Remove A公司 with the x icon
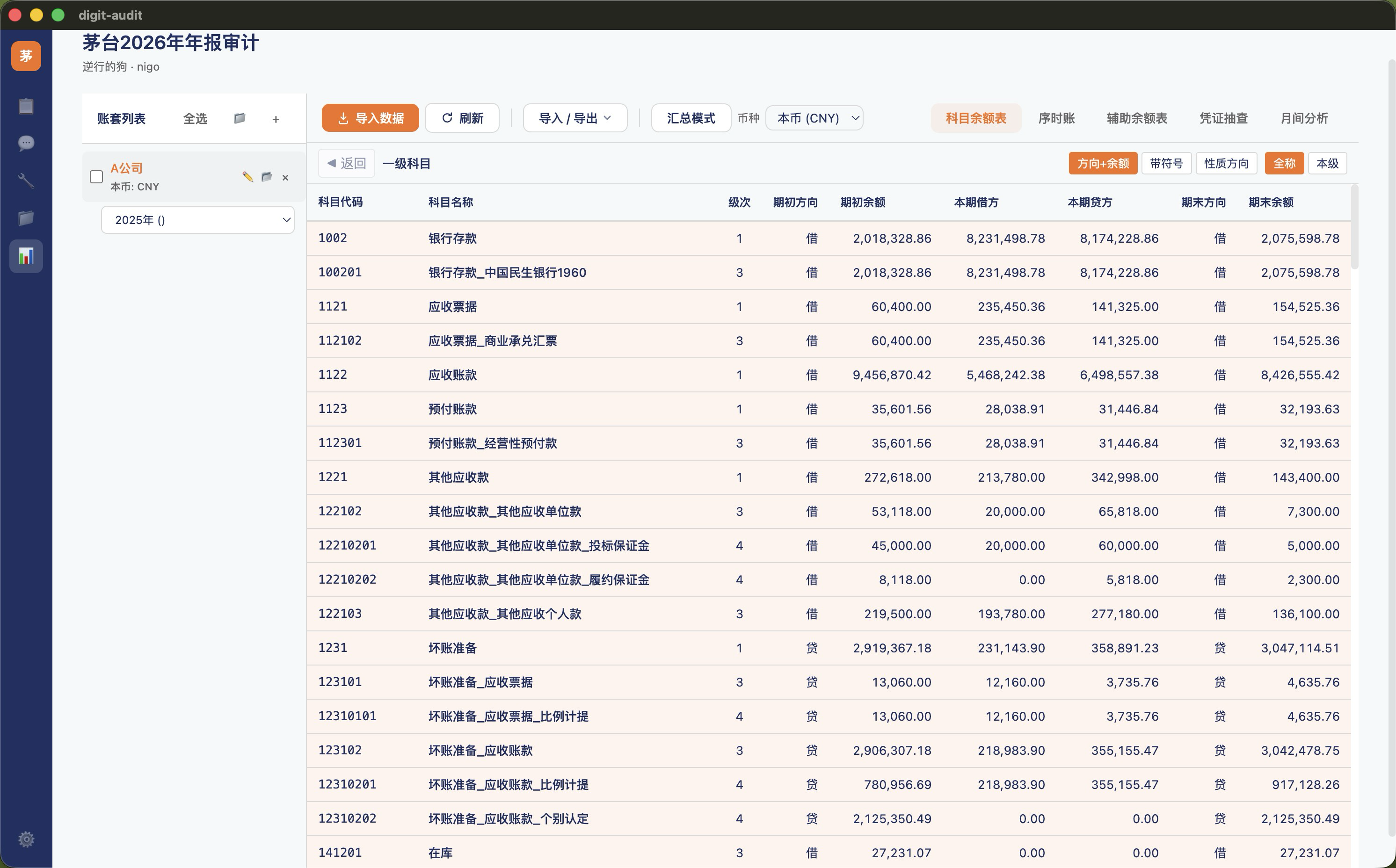This screenshot has width=1396, height=868. [285, 177]
